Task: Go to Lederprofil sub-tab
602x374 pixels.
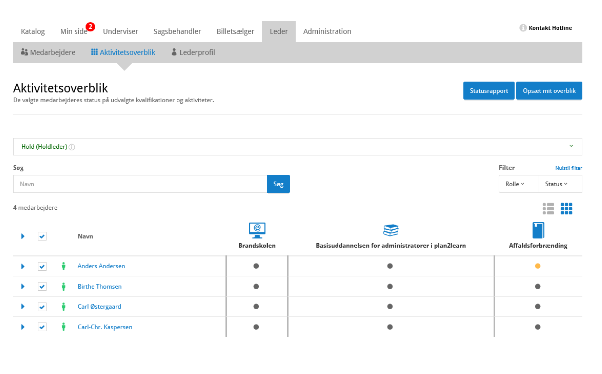Action: pyautogui.click(x=194, y=52)
